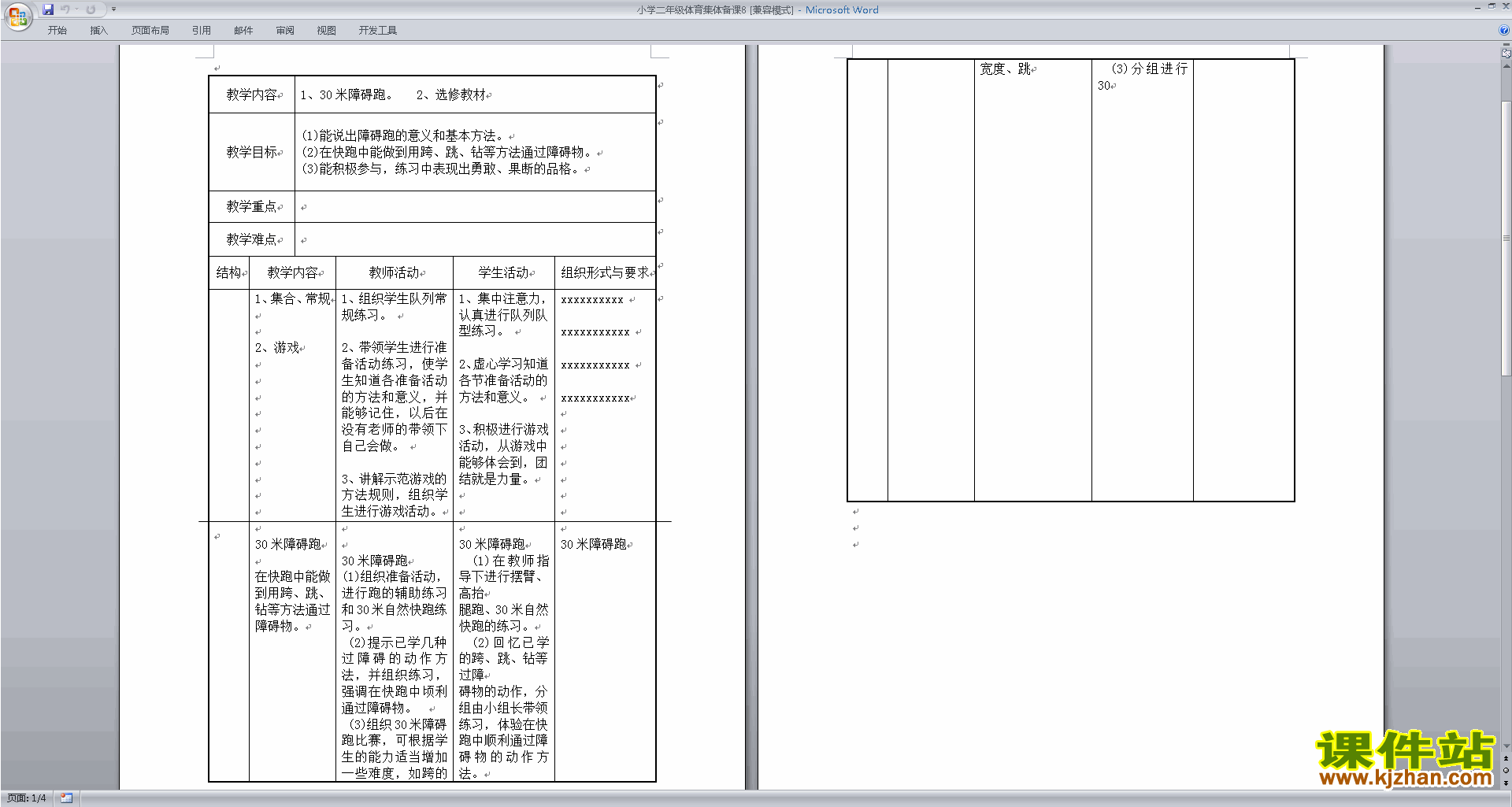Image resolution: width=1512 pixels, height=807 pixels.
Task: Open the Undo history dropdown arrow
Action: tap(76, 9)
